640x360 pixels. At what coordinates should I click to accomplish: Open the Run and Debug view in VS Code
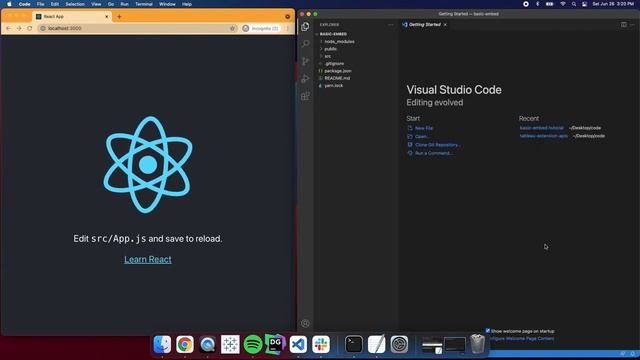[x=305, y=79]
